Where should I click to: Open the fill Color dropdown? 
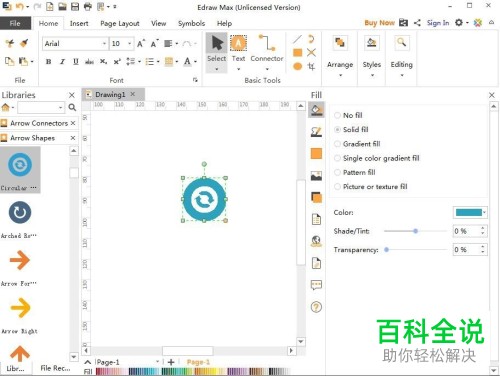tap(484, 212)
